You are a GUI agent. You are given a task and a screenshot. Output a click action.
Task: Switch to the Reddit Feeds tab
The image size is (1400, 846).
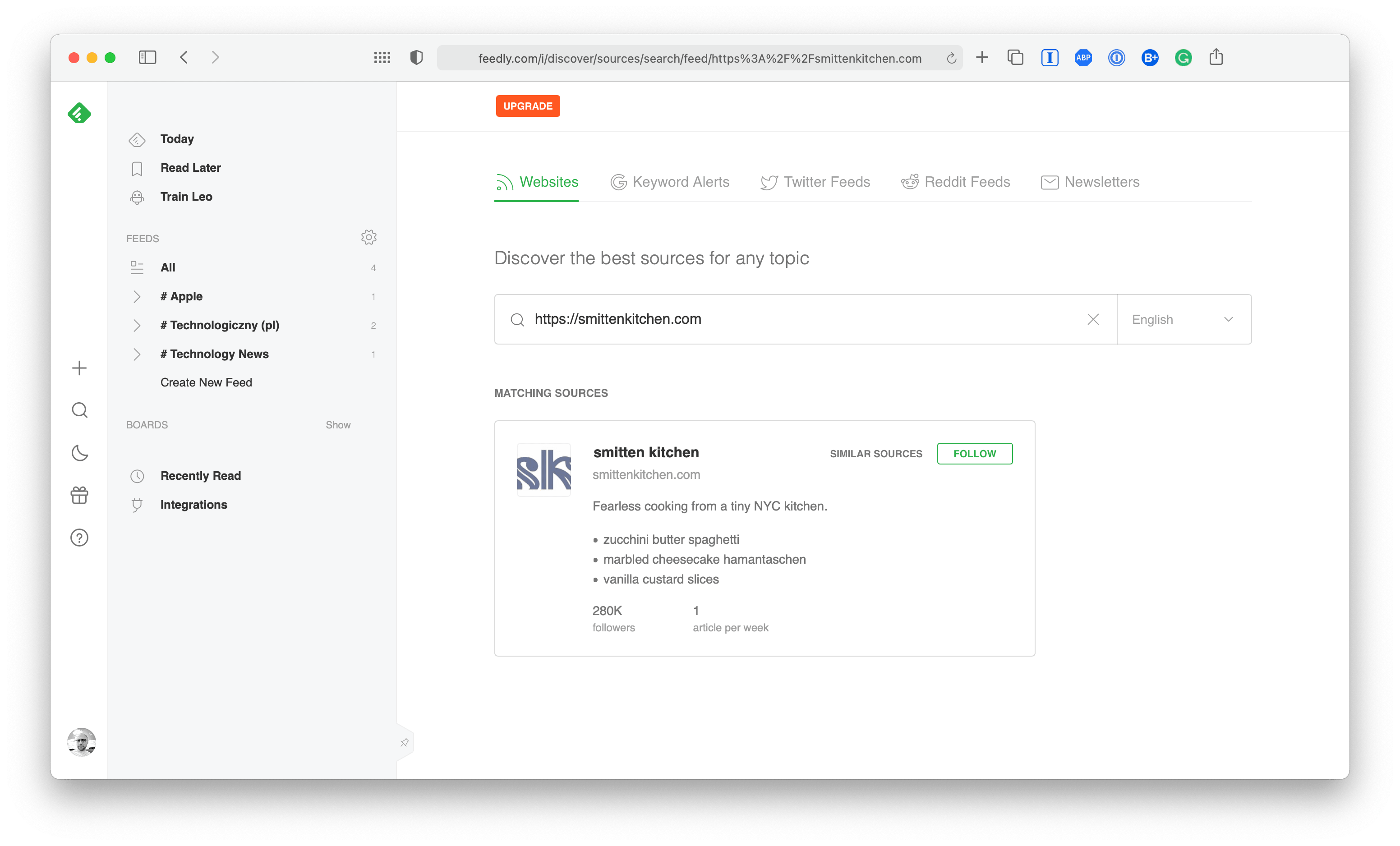click(956, 182)
